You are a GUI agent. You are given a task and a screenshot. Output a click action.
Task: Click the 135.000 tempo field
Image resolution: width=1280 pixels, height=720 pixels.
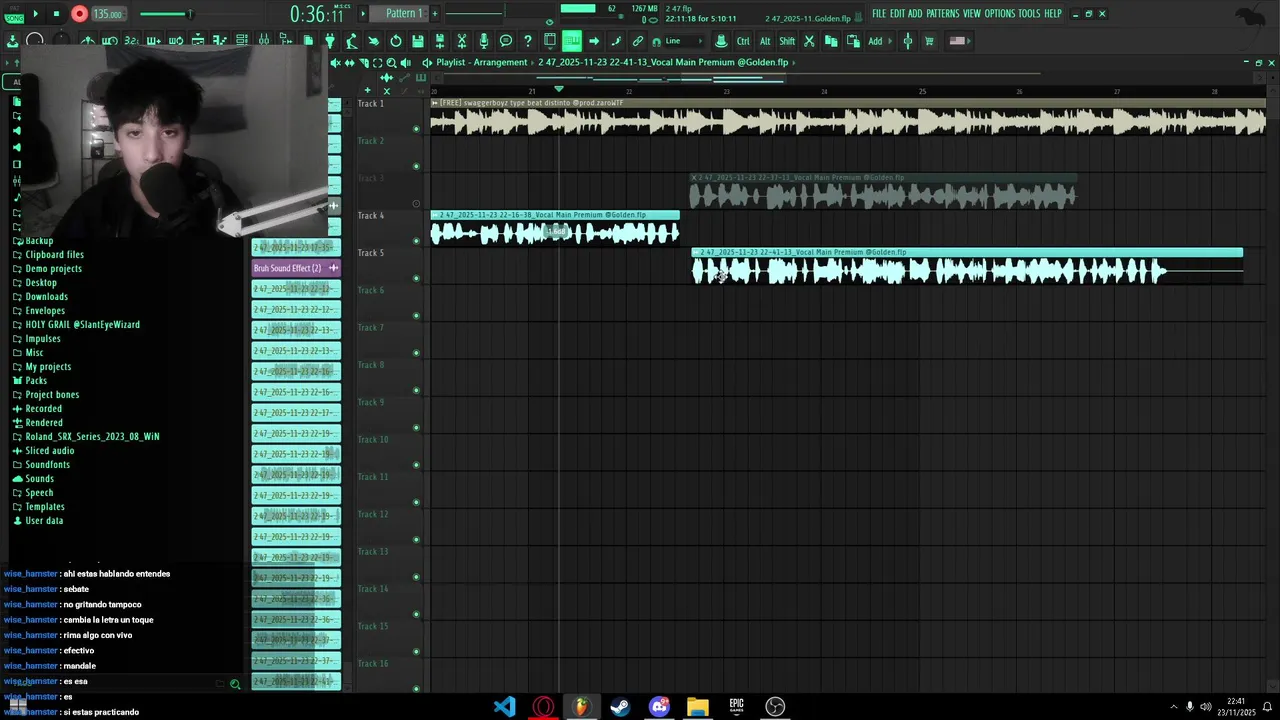[x=107, y=14]
